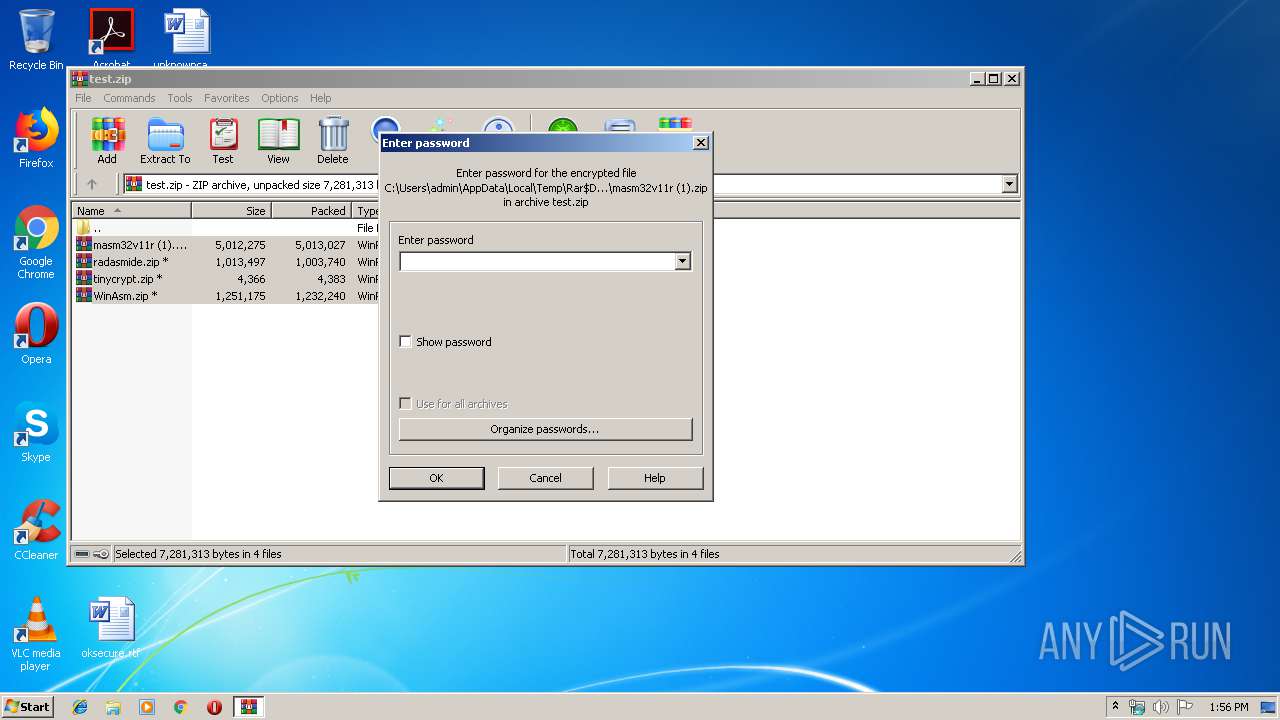Click Opera icon in the taskbar
The width and height of the screenshot is (1280, 720).
(x=214, y=707)
